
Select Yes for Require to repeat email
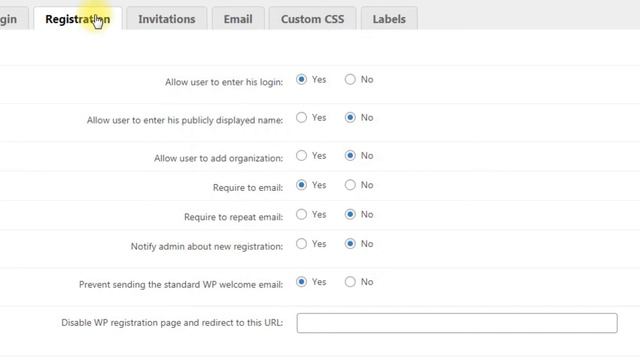[301, 214]
